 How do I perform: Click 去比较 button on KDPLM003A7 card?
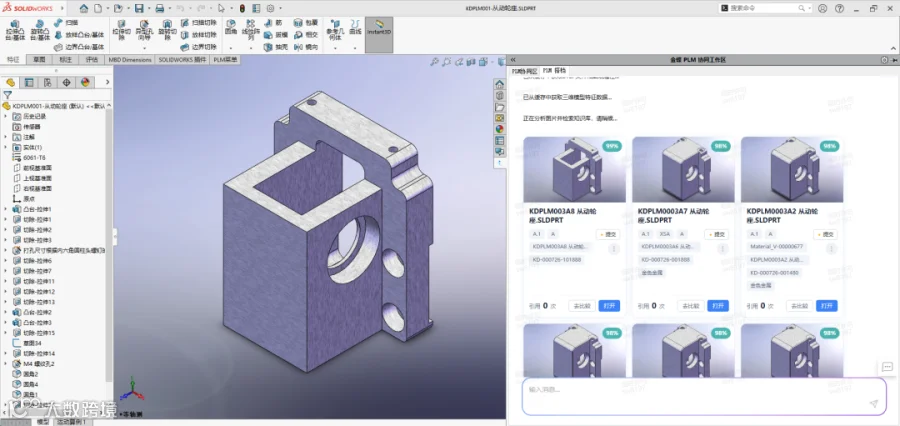tap(690, 306)
